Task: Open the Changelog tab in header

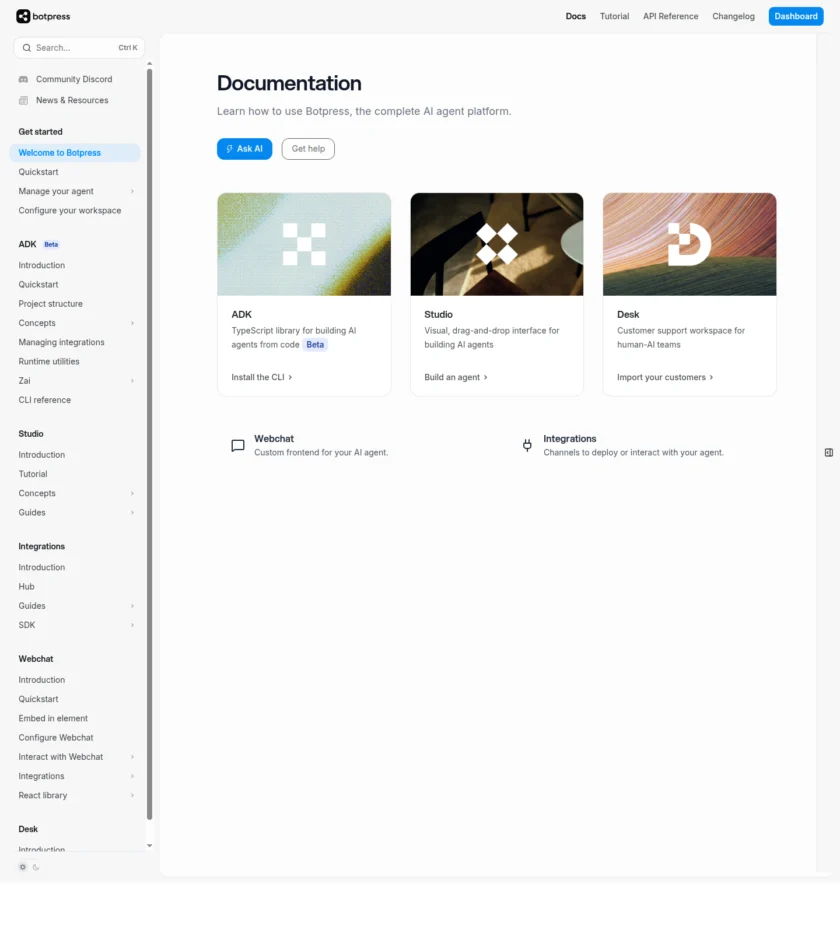Action: pos(733,16)
